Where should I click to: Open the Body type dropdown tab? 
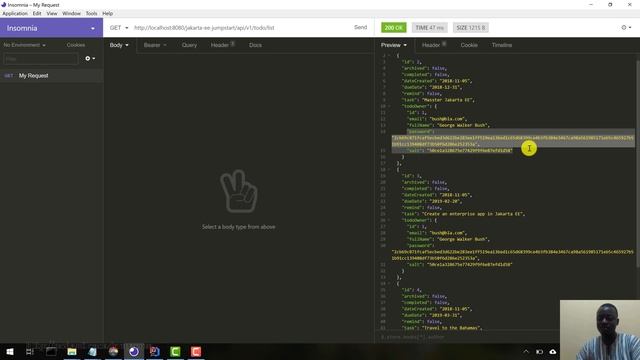[x=119, y=45]
